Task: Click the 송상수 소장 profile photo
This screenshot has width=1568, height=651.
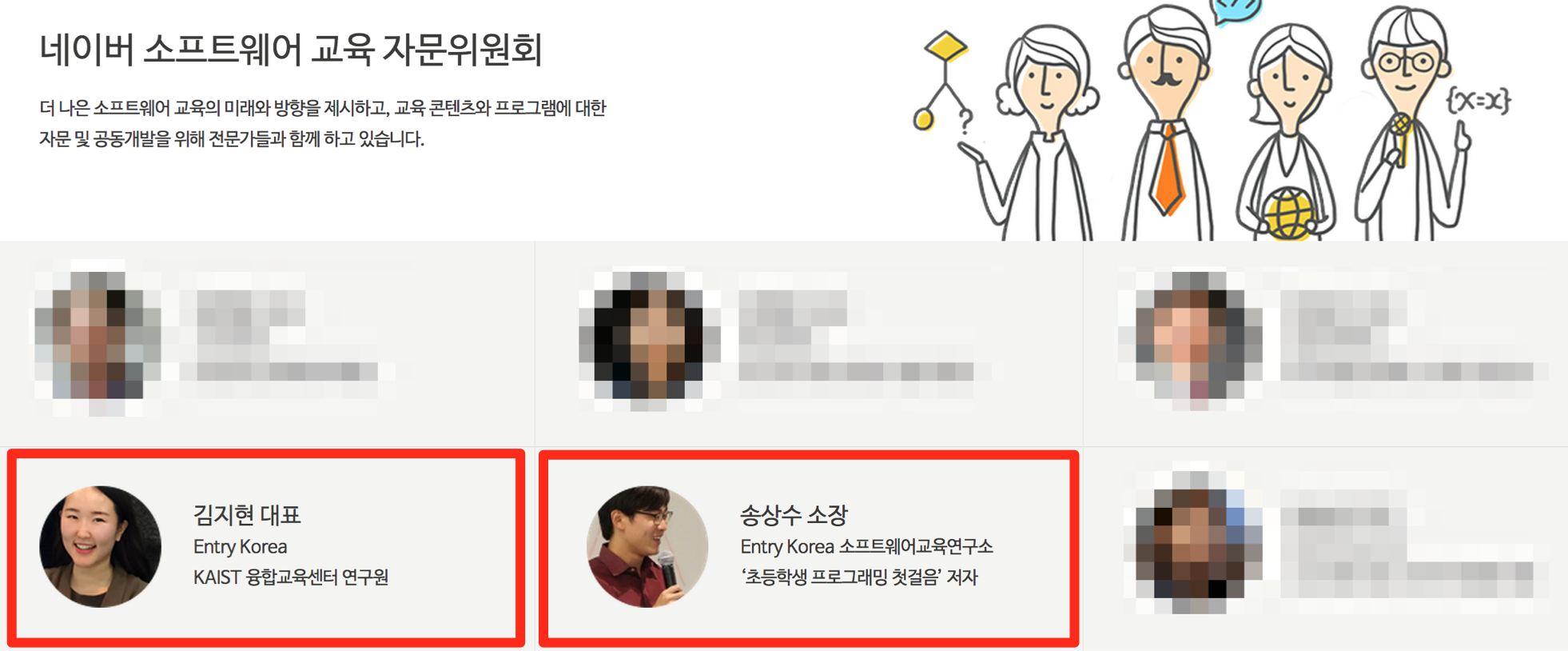Action: point(648,547)
